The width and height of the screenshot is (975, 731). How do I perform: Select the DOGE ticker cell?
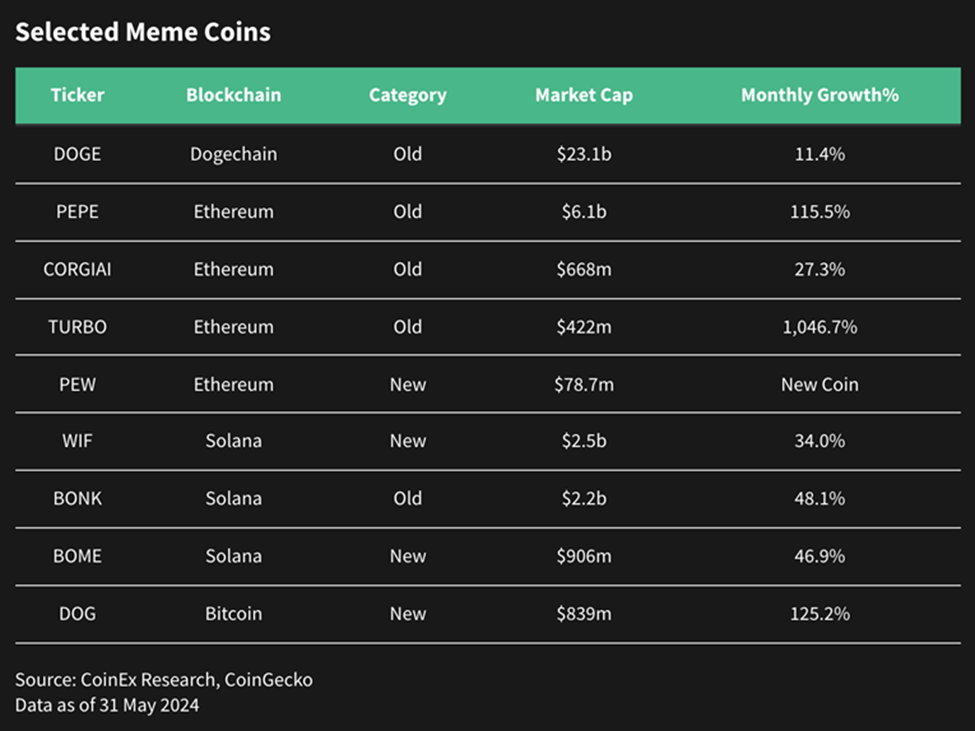coord(77,154)
